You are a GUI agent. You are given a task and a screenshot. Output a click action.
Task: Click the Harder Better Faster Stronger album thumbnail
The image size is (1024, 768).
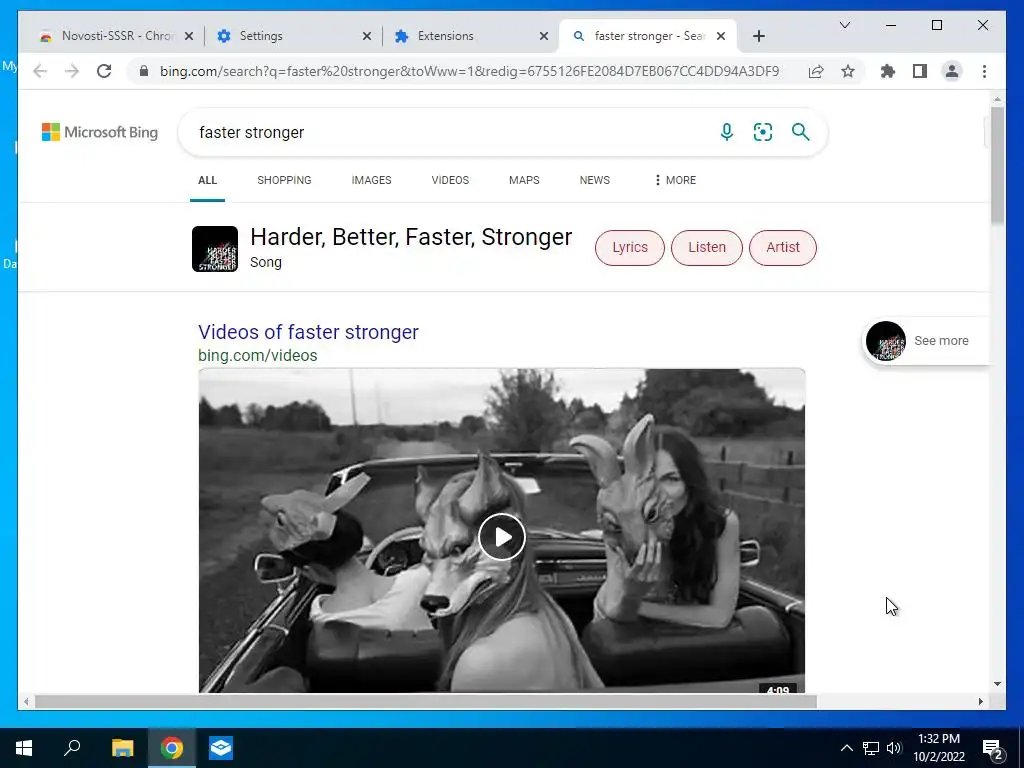[x=215, y=249]
